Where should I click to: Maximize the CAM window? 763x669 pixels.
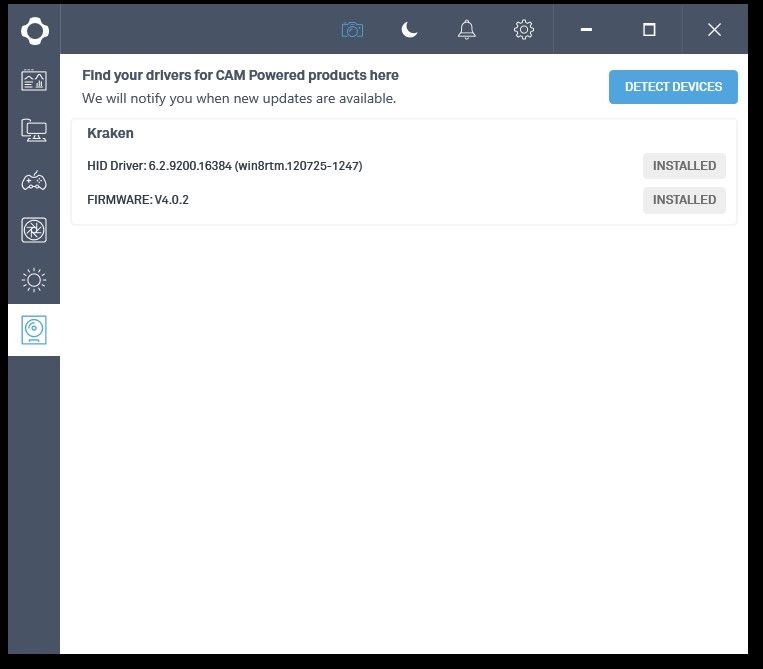pos(649,30)
